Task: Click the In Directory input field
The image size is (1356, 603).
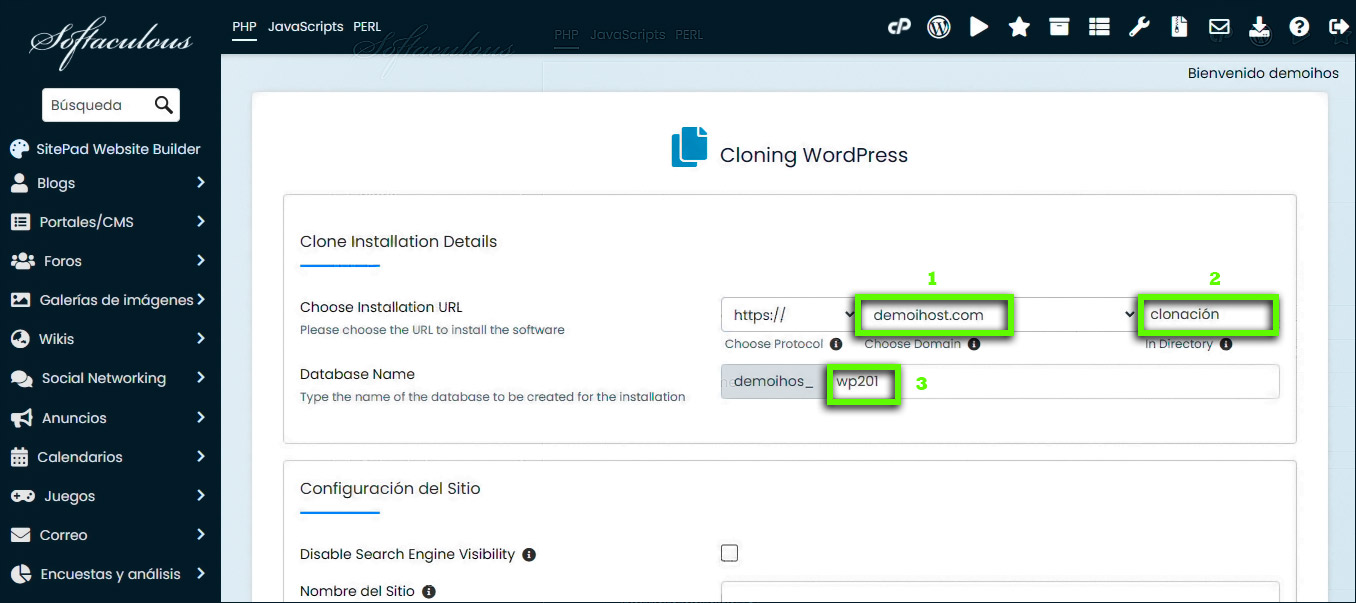Action: tap(1209, 315)
